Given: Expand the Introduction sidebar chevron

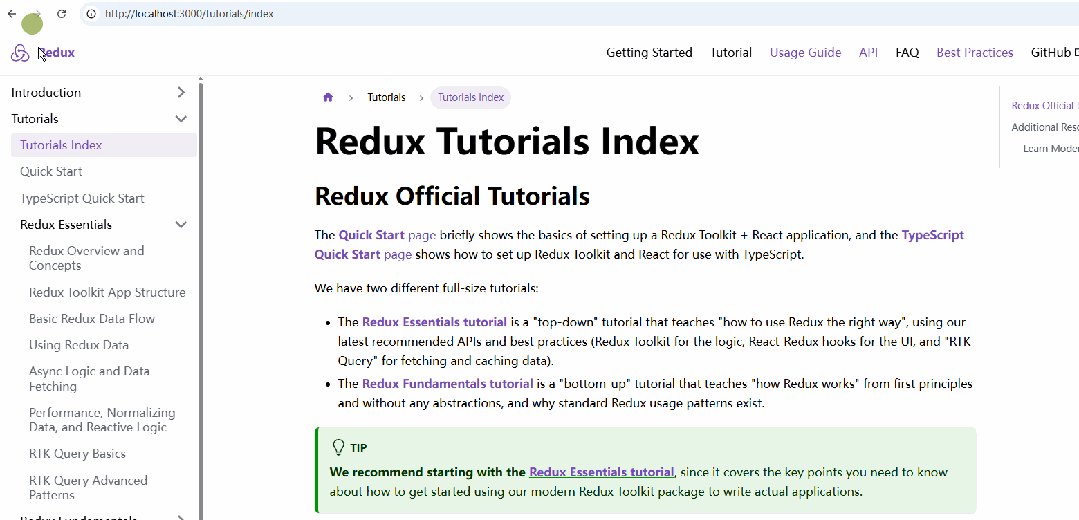Looking at the screenshot, I should pos(181,92).
